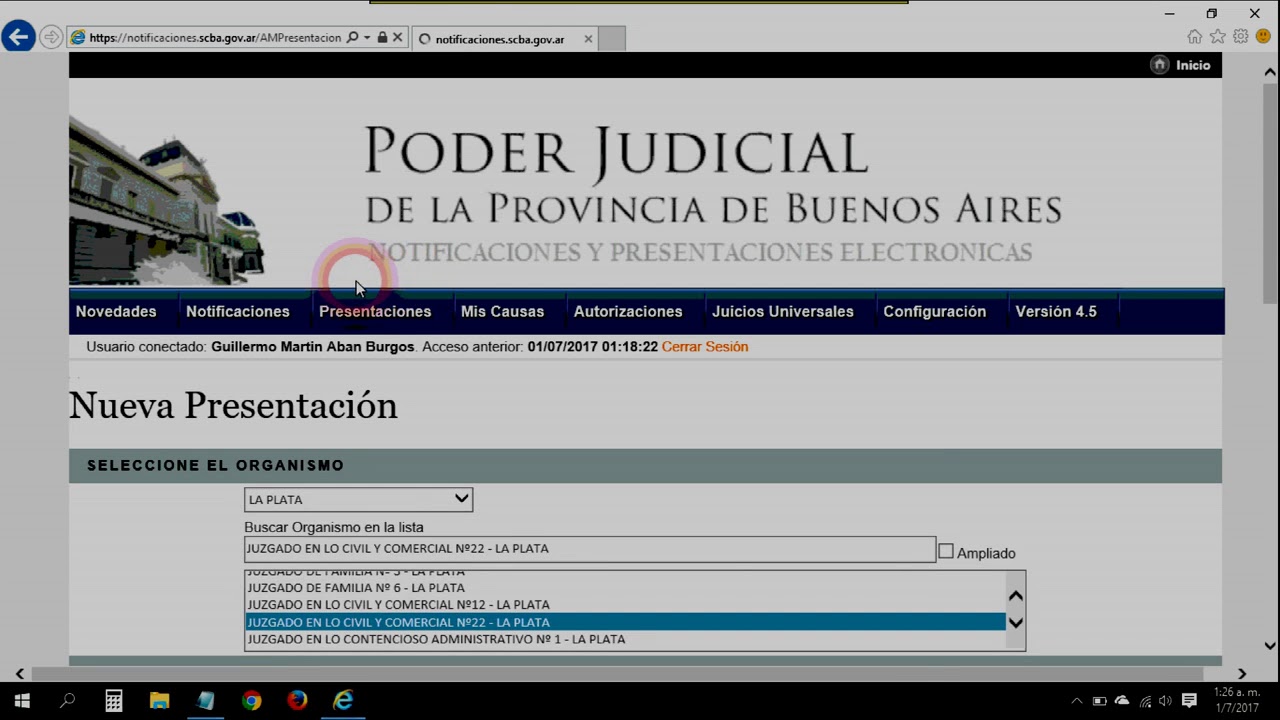Click the Inicio home link
1280x720 pixels.
click(x=1181, y=65)
